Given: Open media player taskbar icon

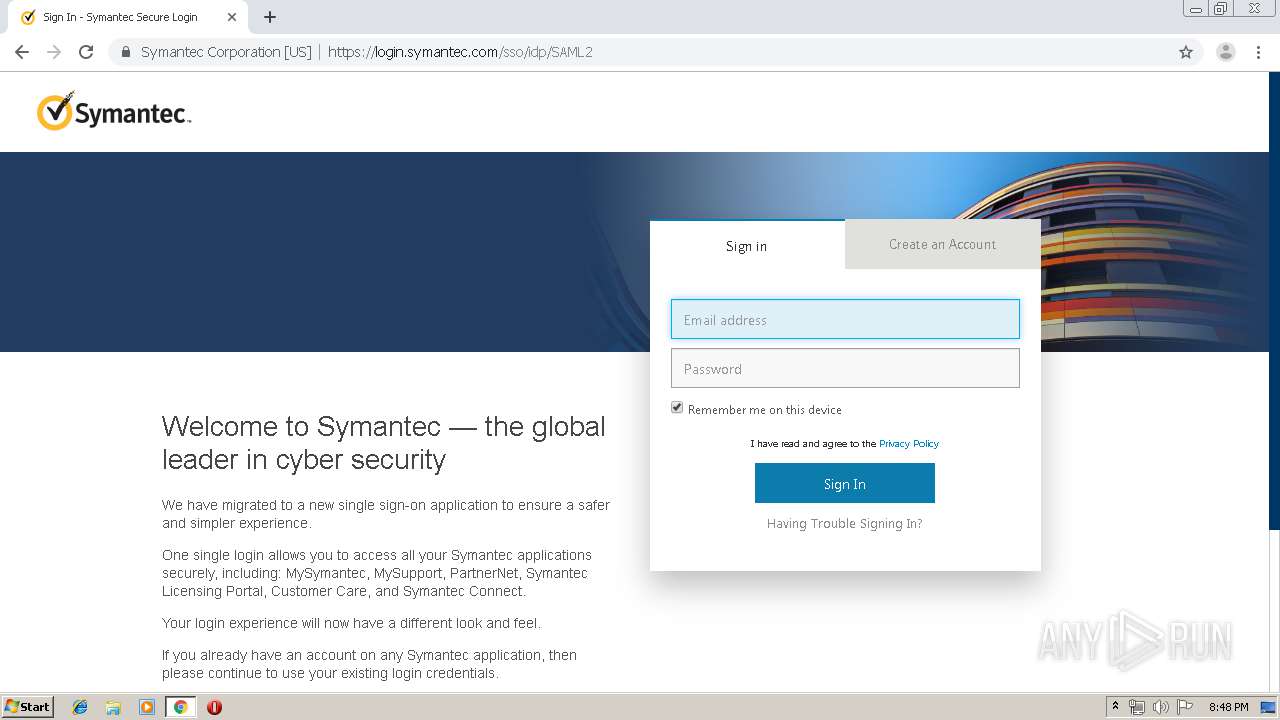Looking at the screenshot, I should tap(147, 707).
